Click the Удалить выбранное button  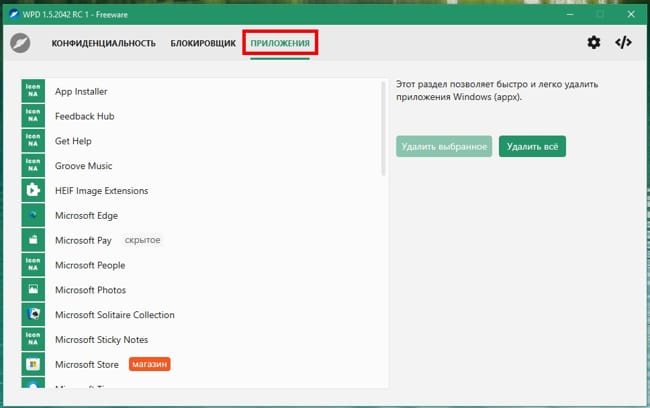444,146
